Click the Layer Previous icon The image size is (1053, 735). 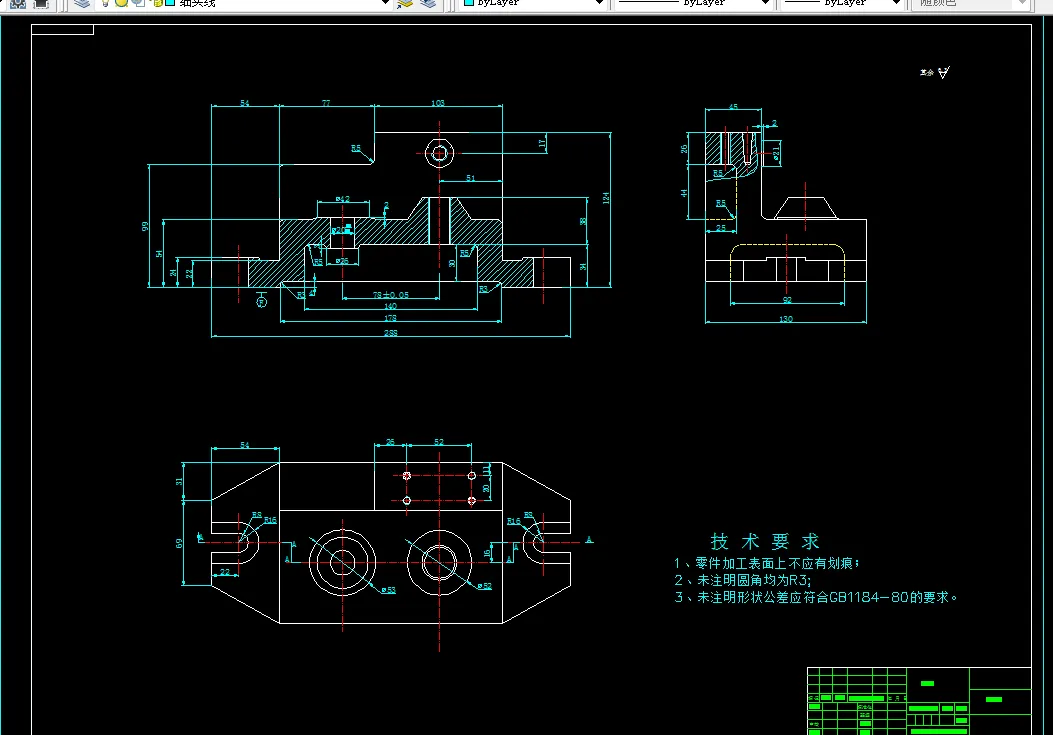pyautogui.click(x=428, y=3)
